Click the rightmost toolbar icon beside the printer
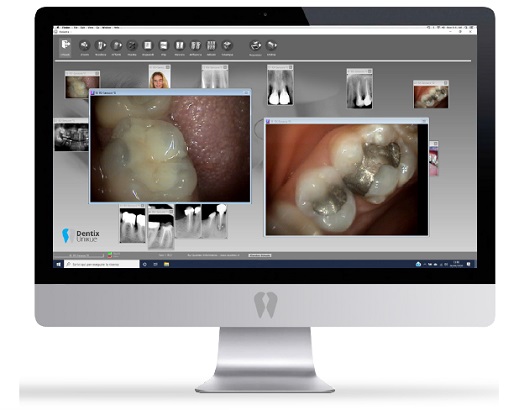Image resolution: width=524 pixels, height=410 pixels. click(x=272, y=45)
